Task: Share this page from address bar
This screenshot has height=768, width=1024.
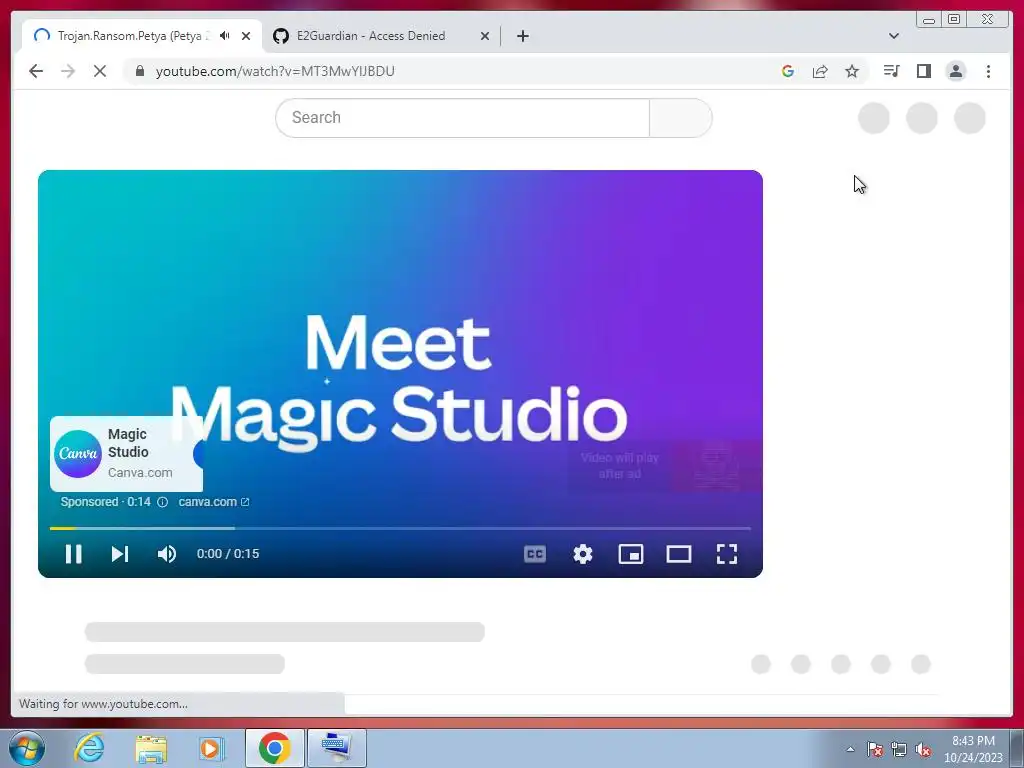Action: [820, 71]
